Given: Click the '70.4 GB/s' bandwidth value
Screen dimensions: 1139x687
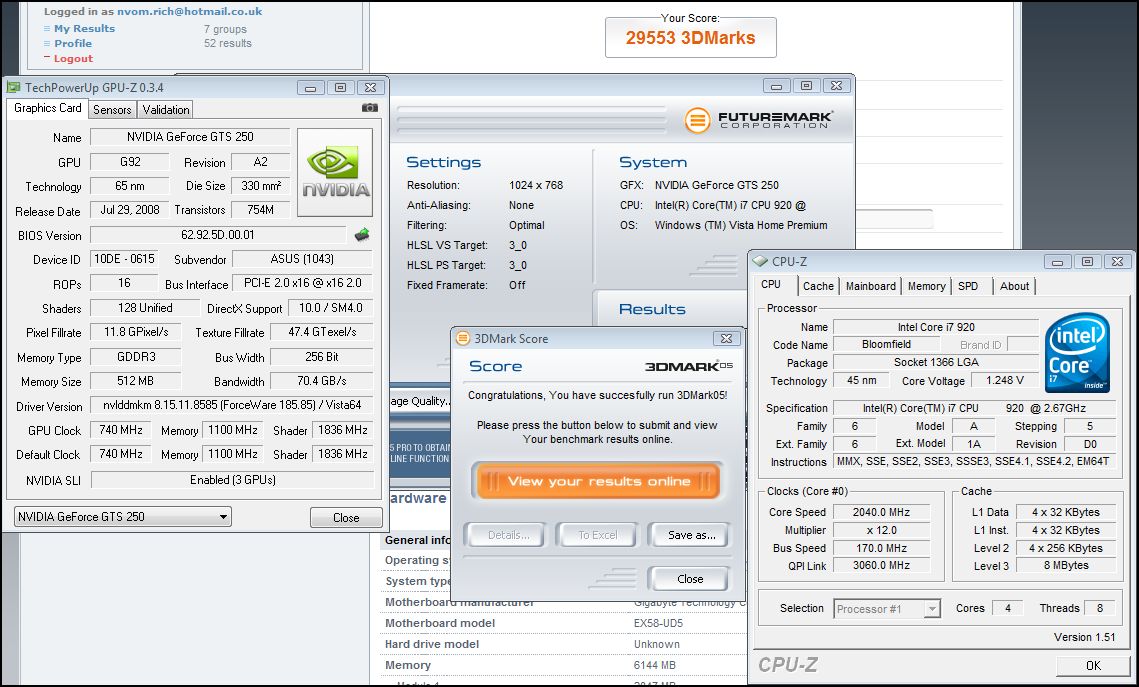Looking at the screenshot, I should (322, 381).
